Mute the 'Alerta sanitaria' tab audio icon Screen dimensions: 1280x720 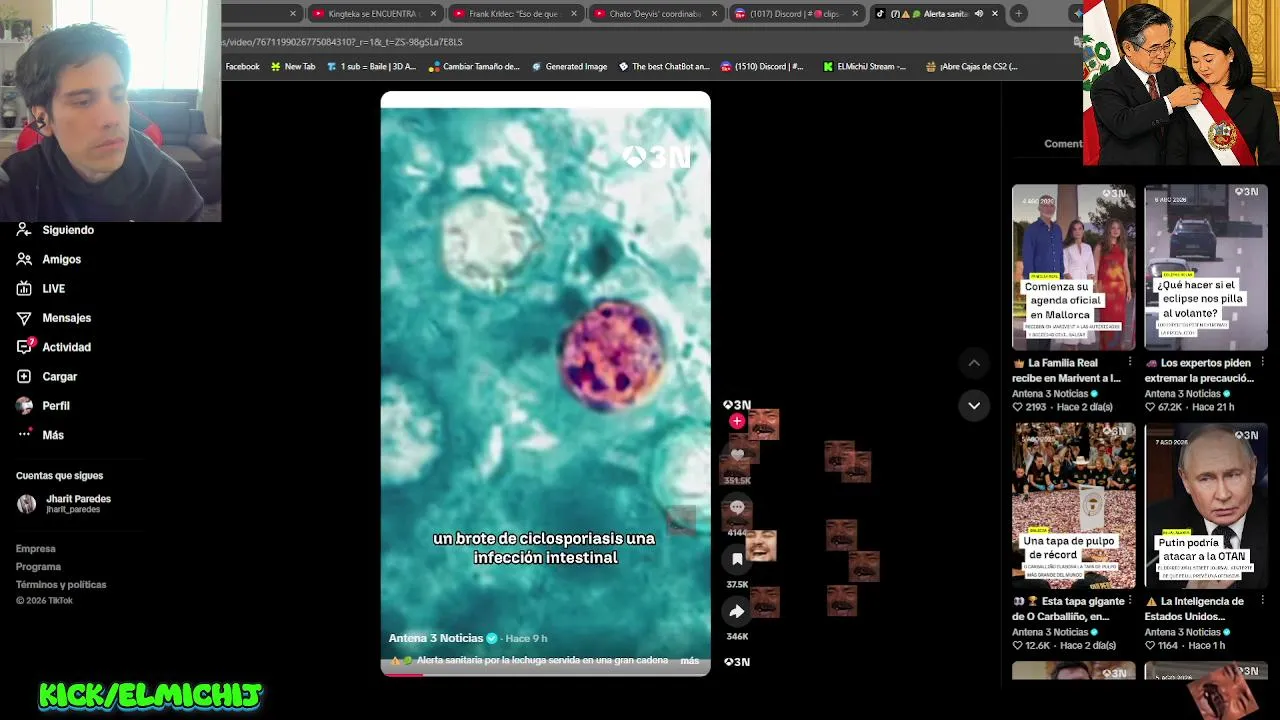coord(978,14)
